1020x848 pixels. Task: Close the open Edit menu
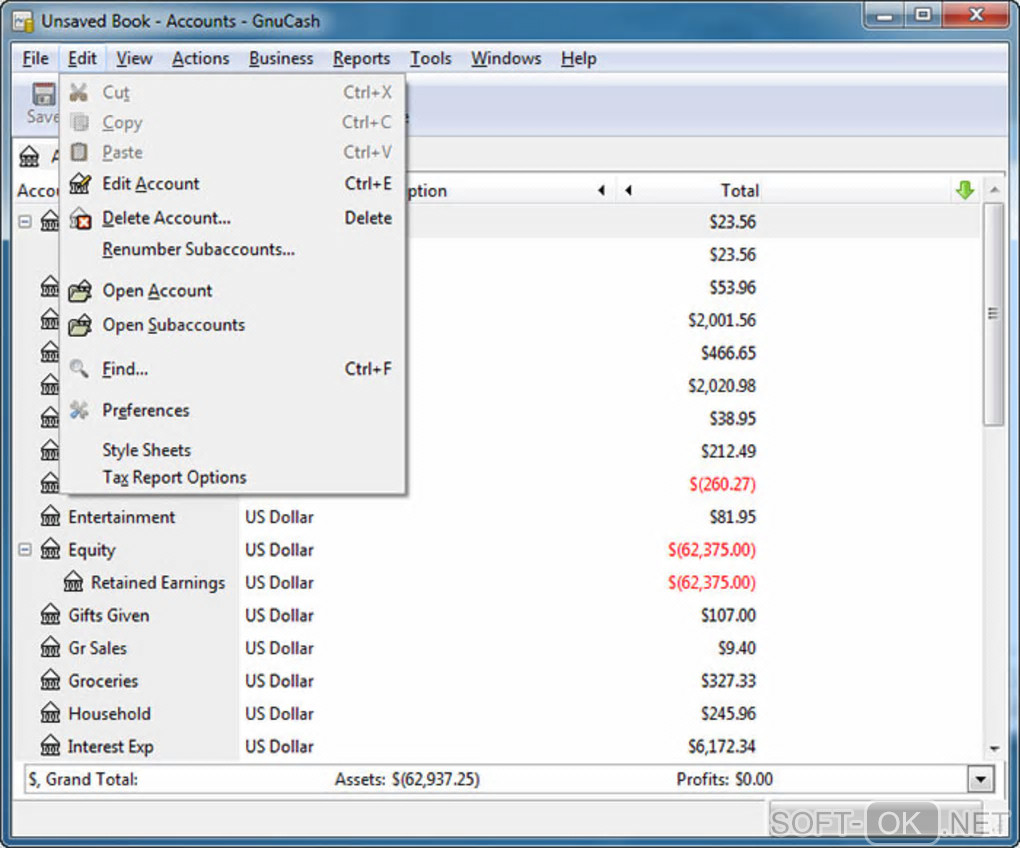(x=82, y=59)
